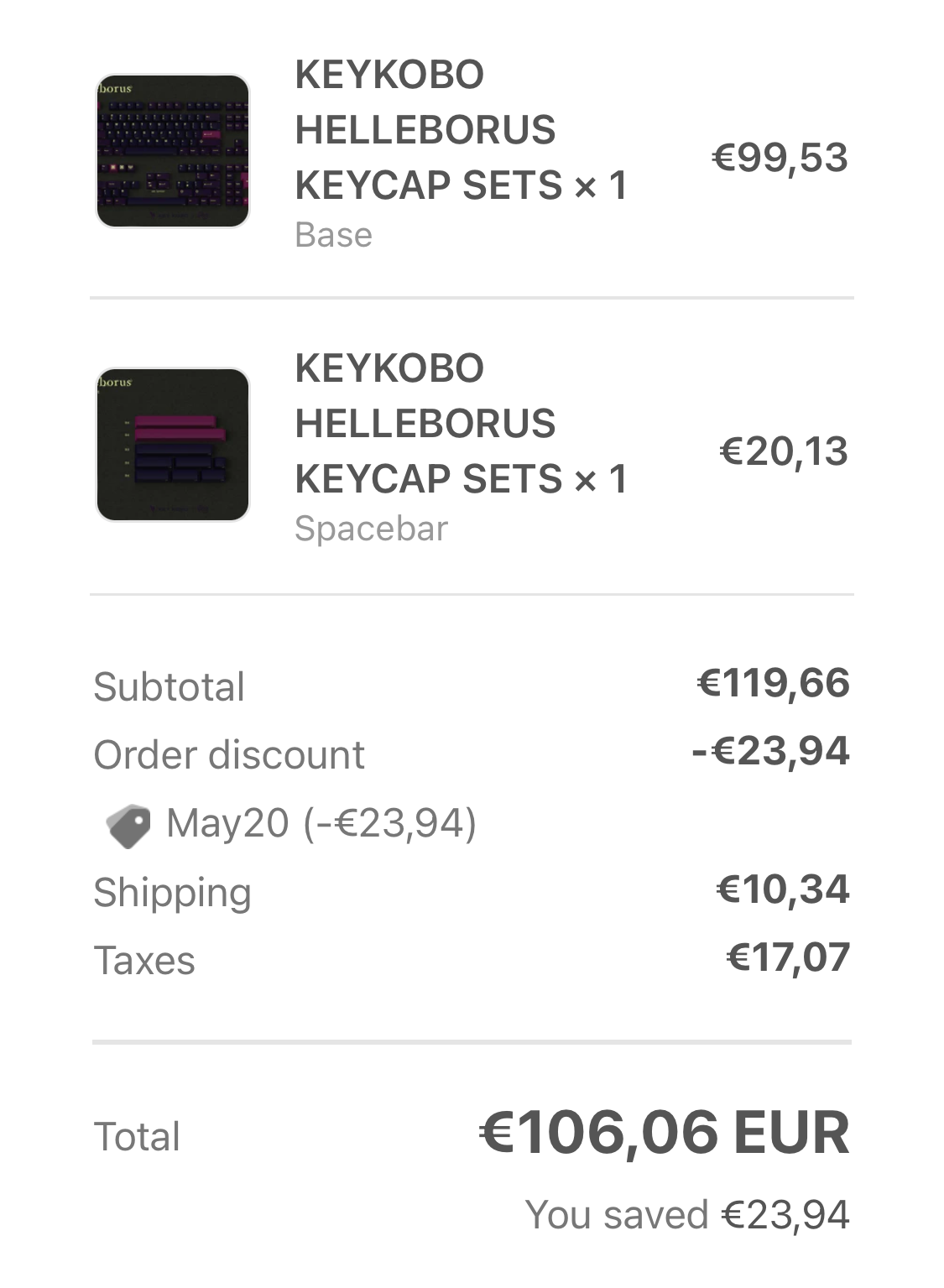Select the Spacebar set product title
This screenshot has height=1288, width=944.
pyautogui.click(x=461, y=424)
